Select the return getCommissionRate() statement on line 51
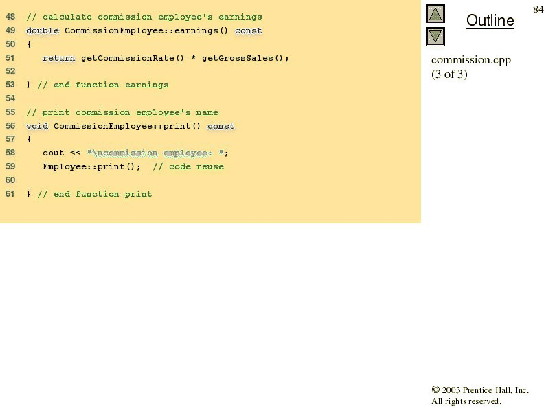The width and height of the screenshot is (549, 412). 166,58
